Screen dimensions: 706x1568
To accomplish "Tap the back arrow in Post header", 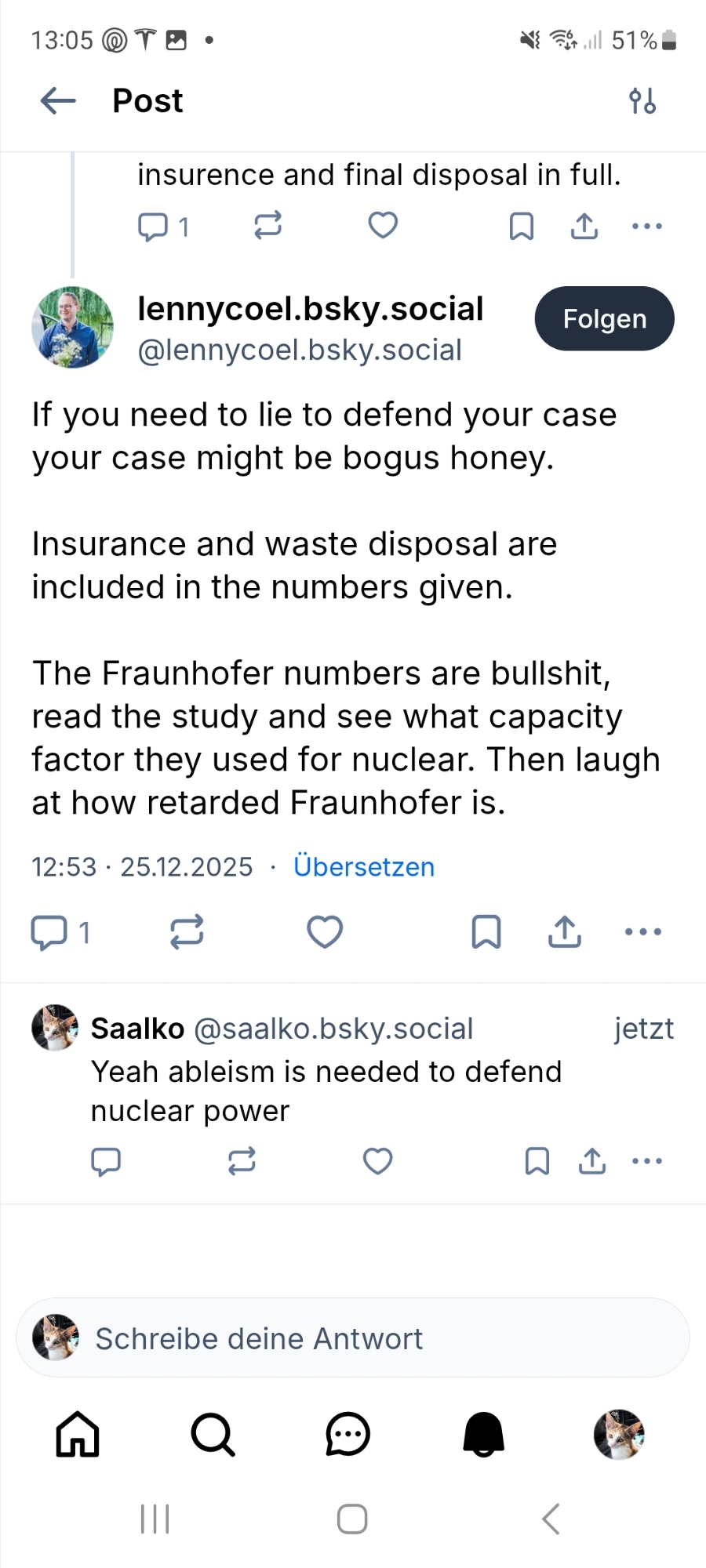I will [x=58, y=101].
